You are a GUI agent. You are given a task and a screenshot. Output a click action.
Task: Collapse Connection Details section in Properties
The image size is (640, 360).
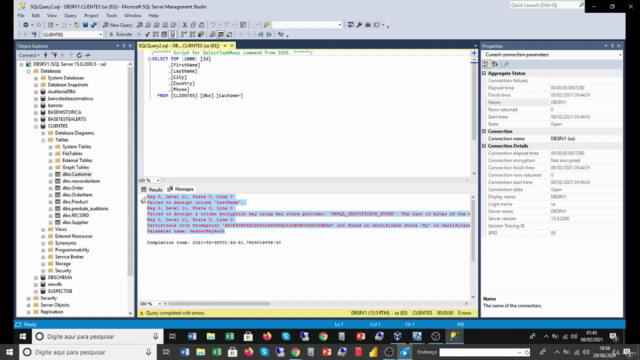tap(484, 146)
